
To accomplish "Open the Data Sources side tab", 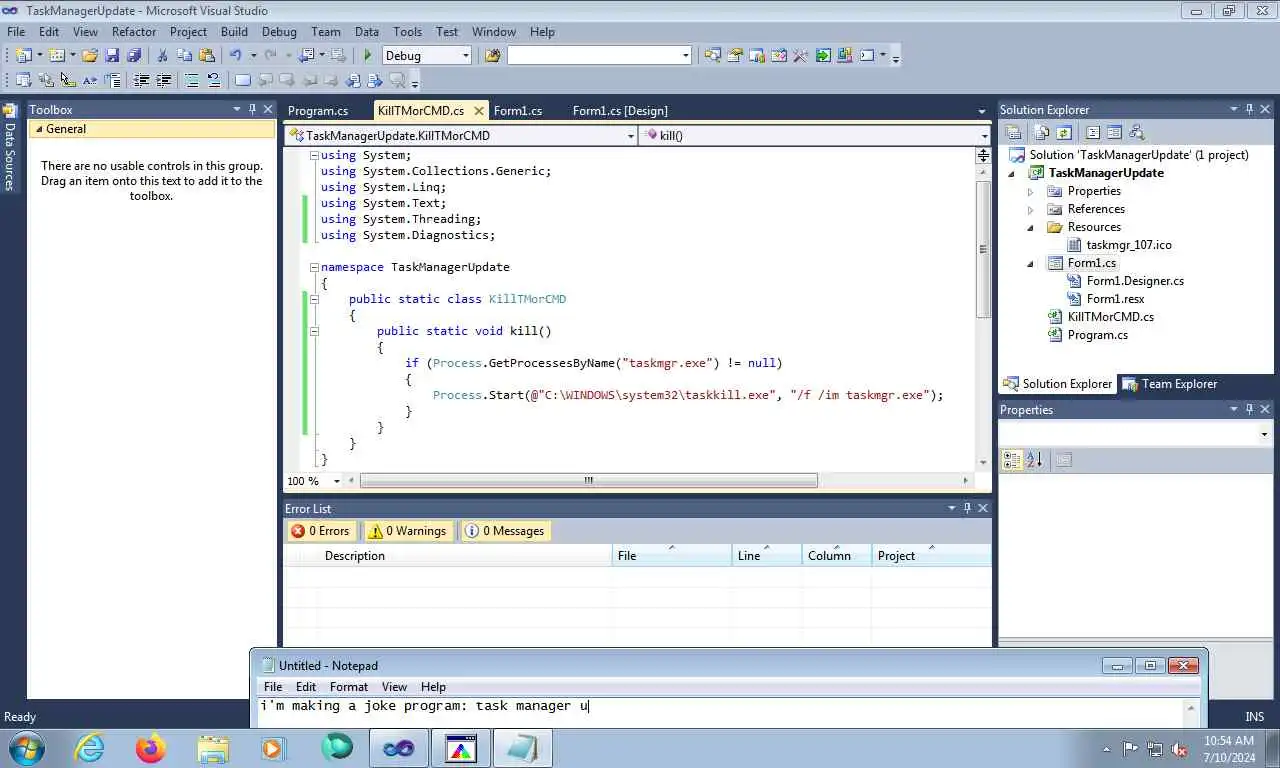I will click(x=9, y=148).
